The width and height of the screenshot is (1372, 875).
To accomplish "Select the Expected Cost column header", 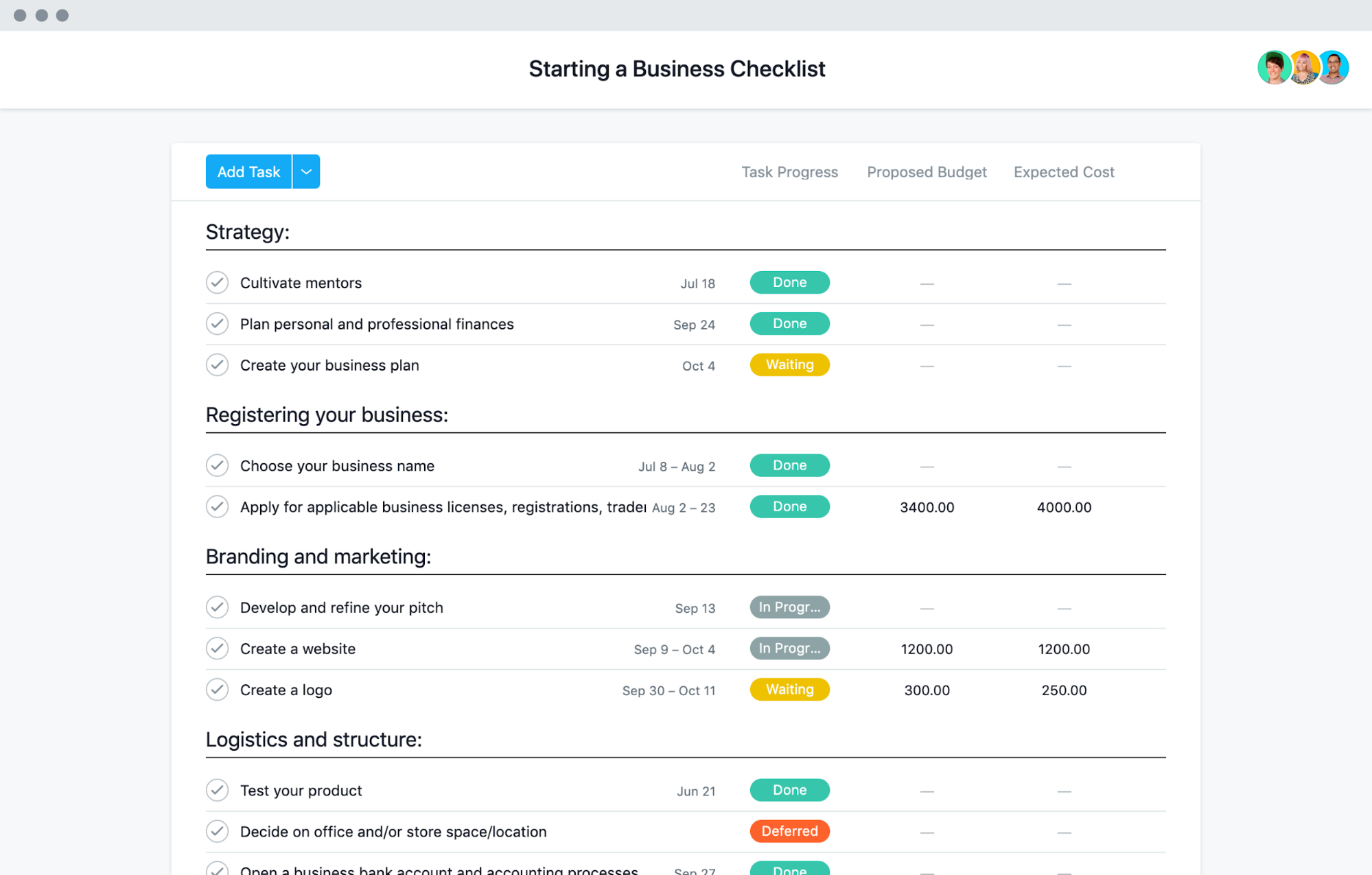I will pos(1064,172).
